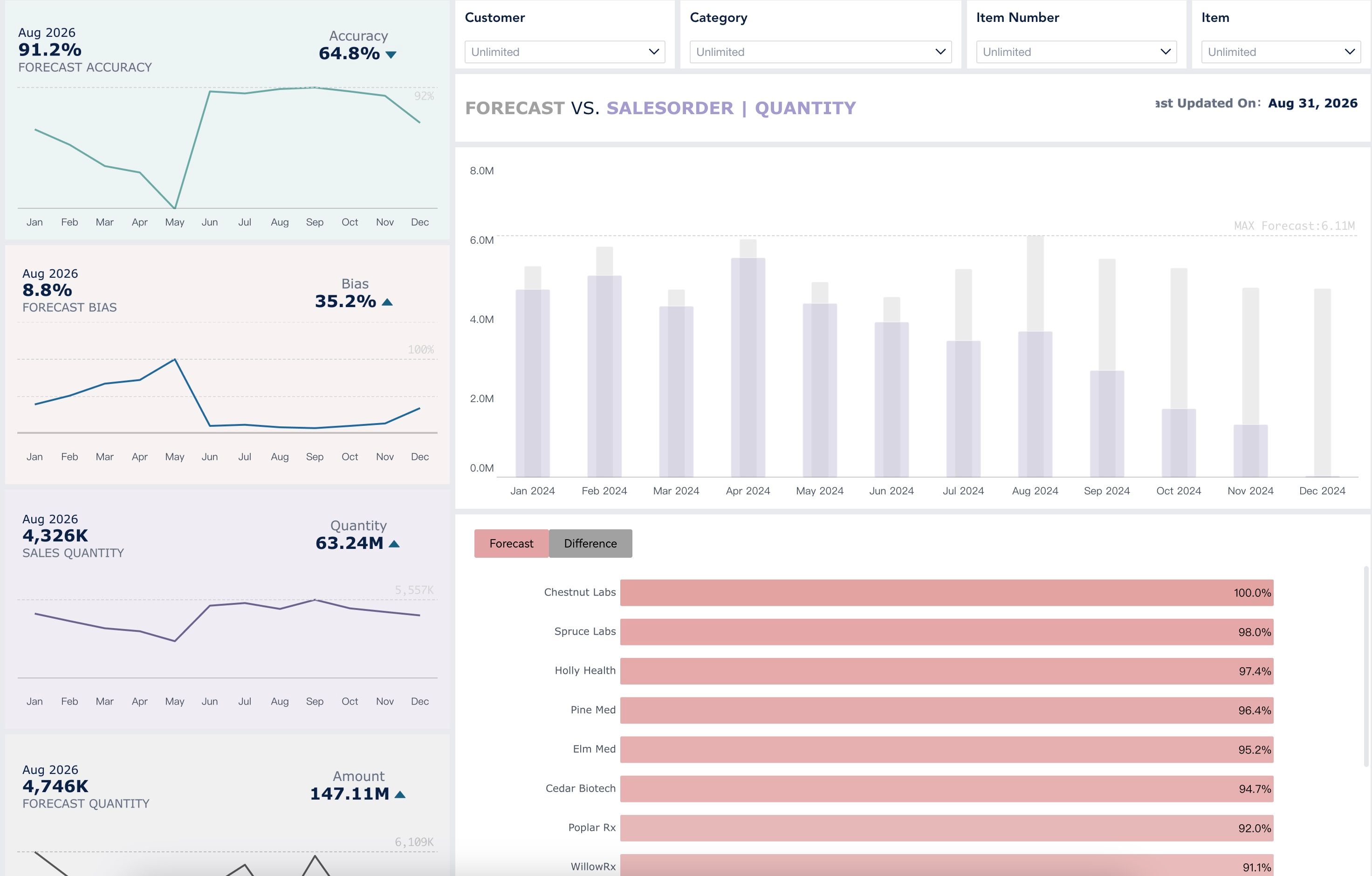Open the Item filter dropdown
Image resolution: width=1372 pixels, height=876 pixels.
tap(1281, 52)
